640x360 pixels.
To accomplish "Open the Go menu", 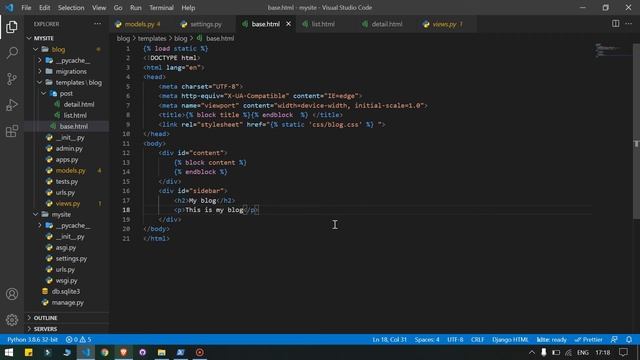I will pos(118,8).
